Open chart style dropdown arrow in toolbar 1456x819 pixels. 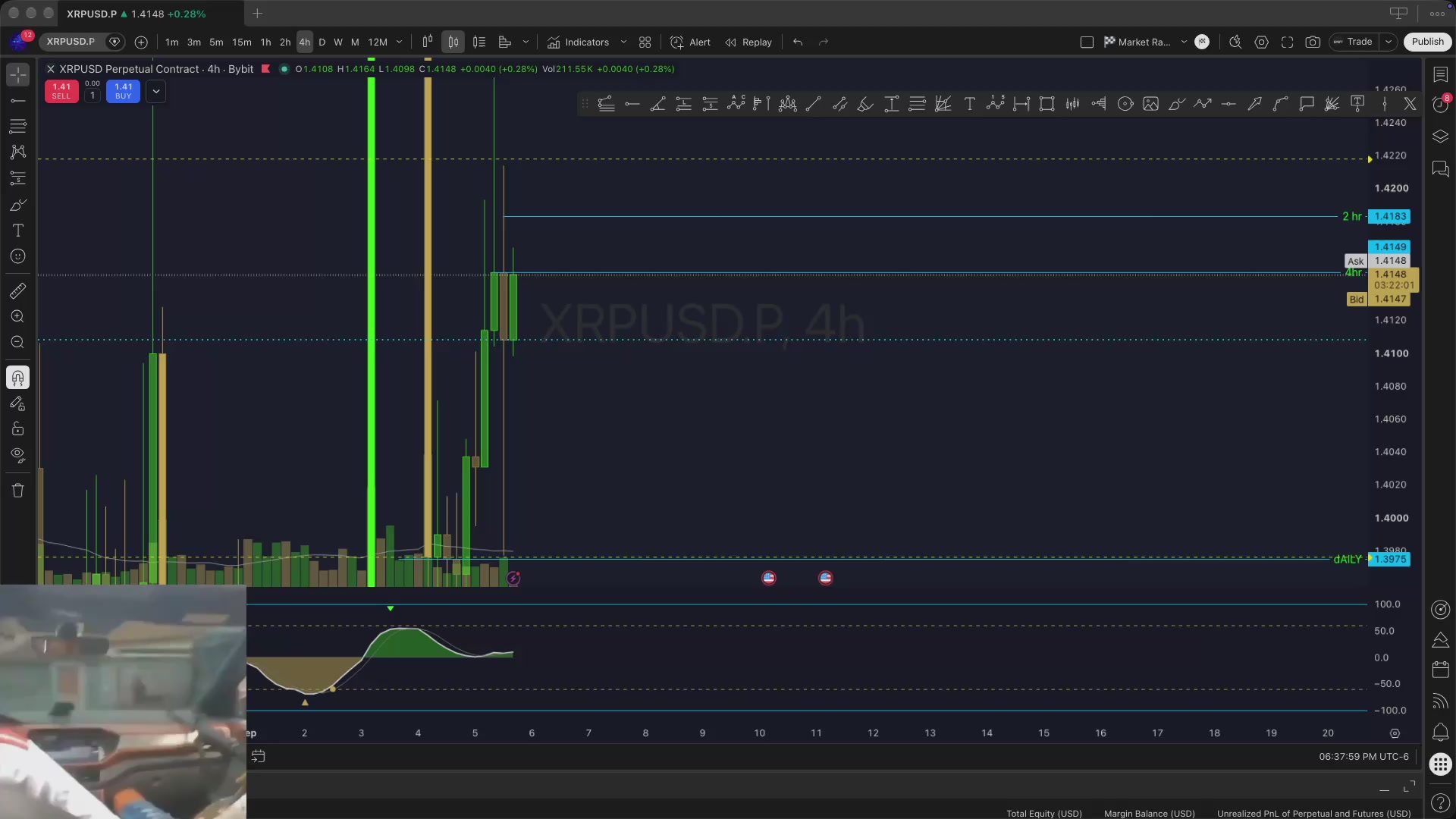(x=526, y=42)
